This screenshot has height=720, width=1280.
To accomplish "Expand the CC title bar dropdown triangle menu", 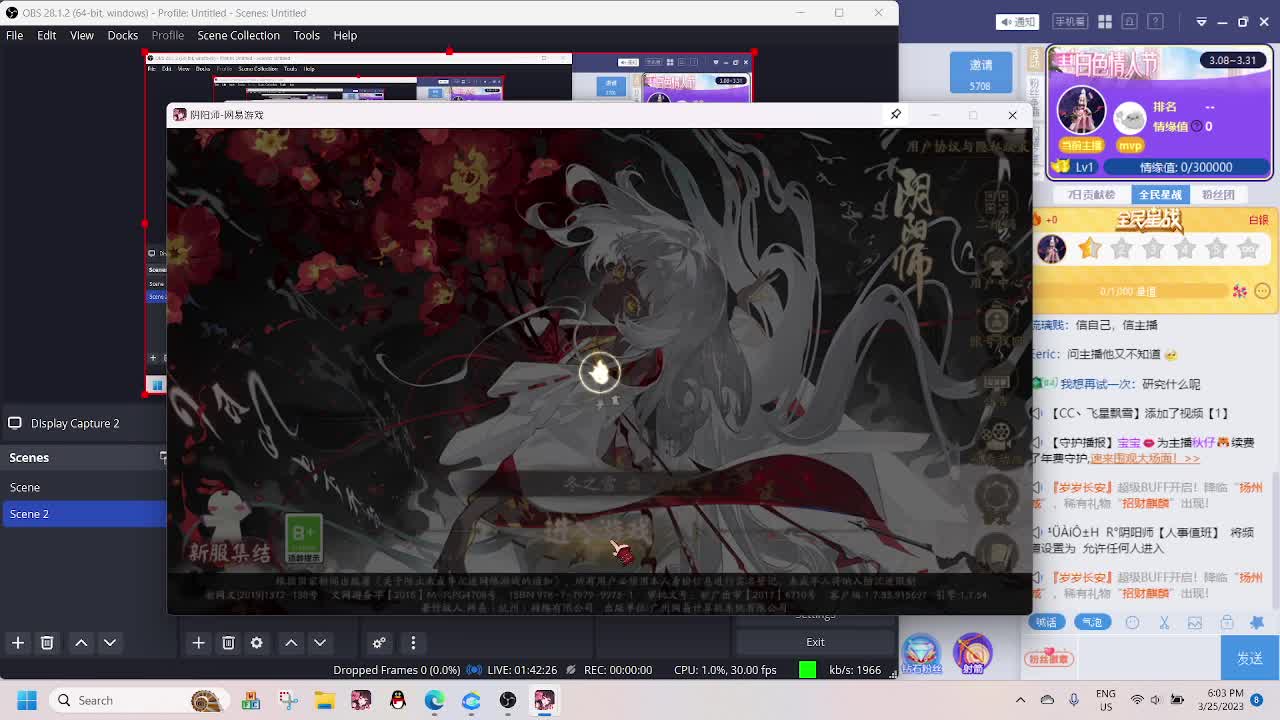I will pyautogui.click(x=1202, y=22).
